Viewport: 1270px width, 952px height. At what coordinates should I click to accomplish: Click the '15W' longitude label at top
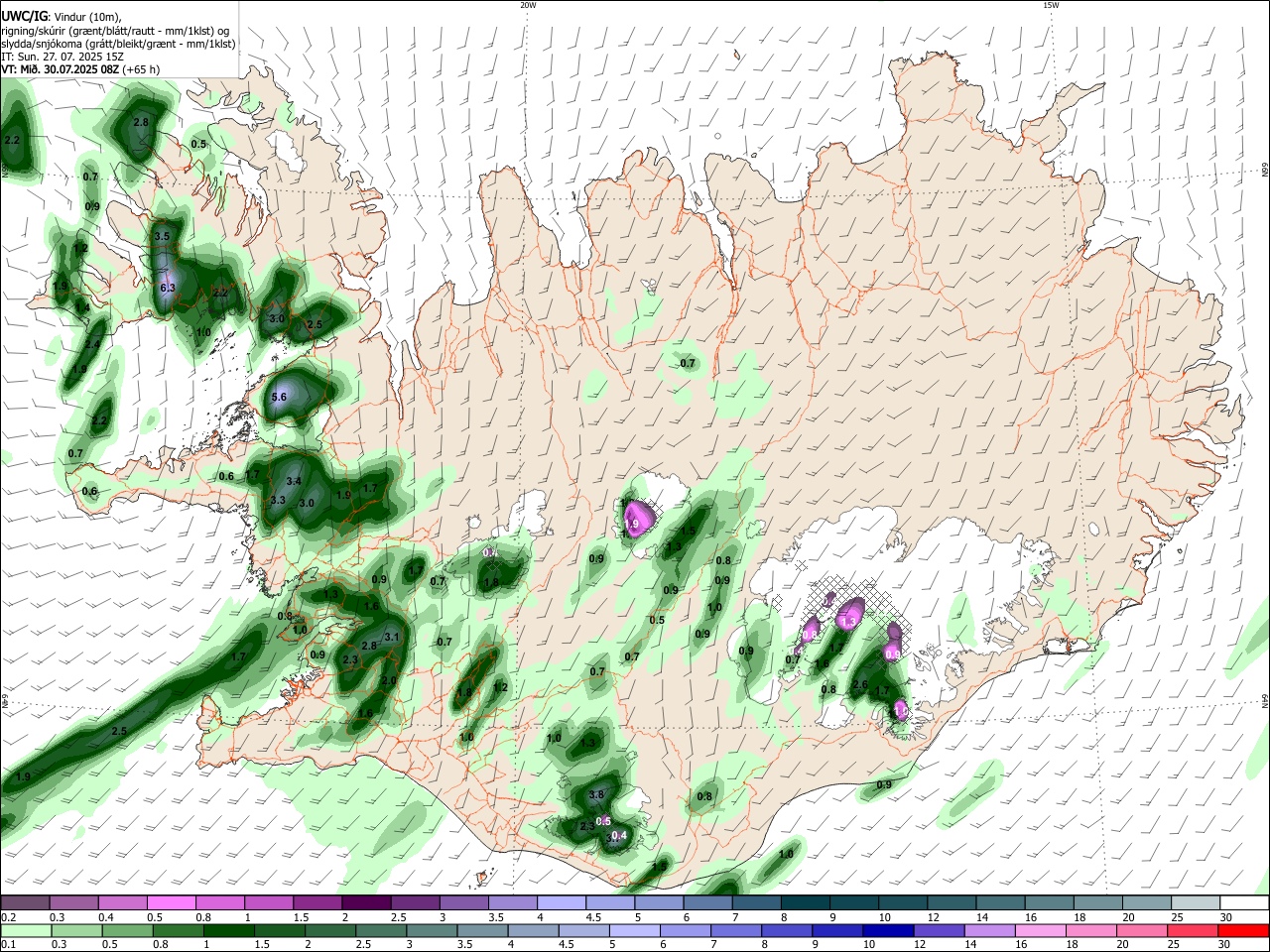(x=1051, y=5)
